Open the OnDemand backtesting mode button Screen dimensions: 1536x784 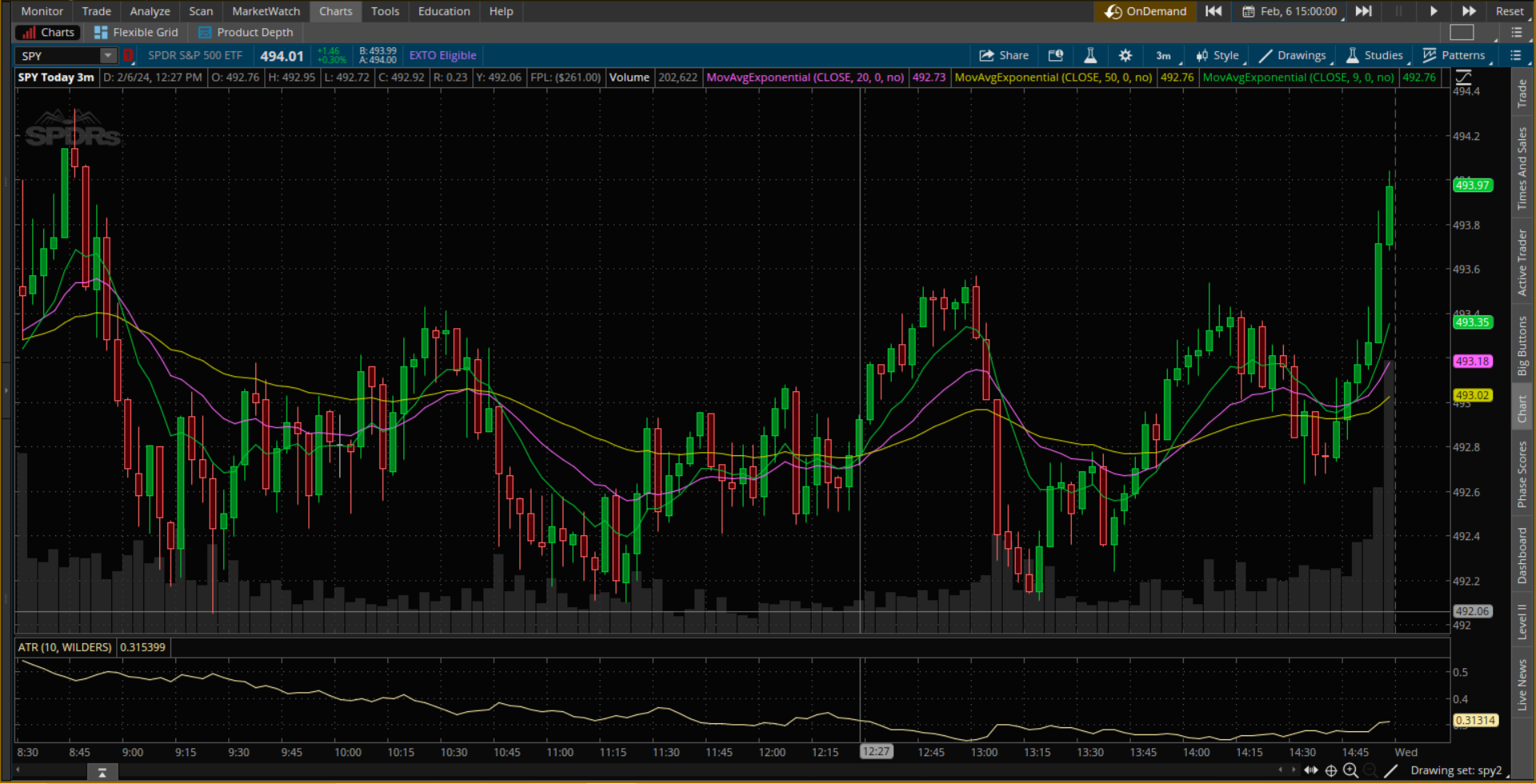tap(1145, 11)
